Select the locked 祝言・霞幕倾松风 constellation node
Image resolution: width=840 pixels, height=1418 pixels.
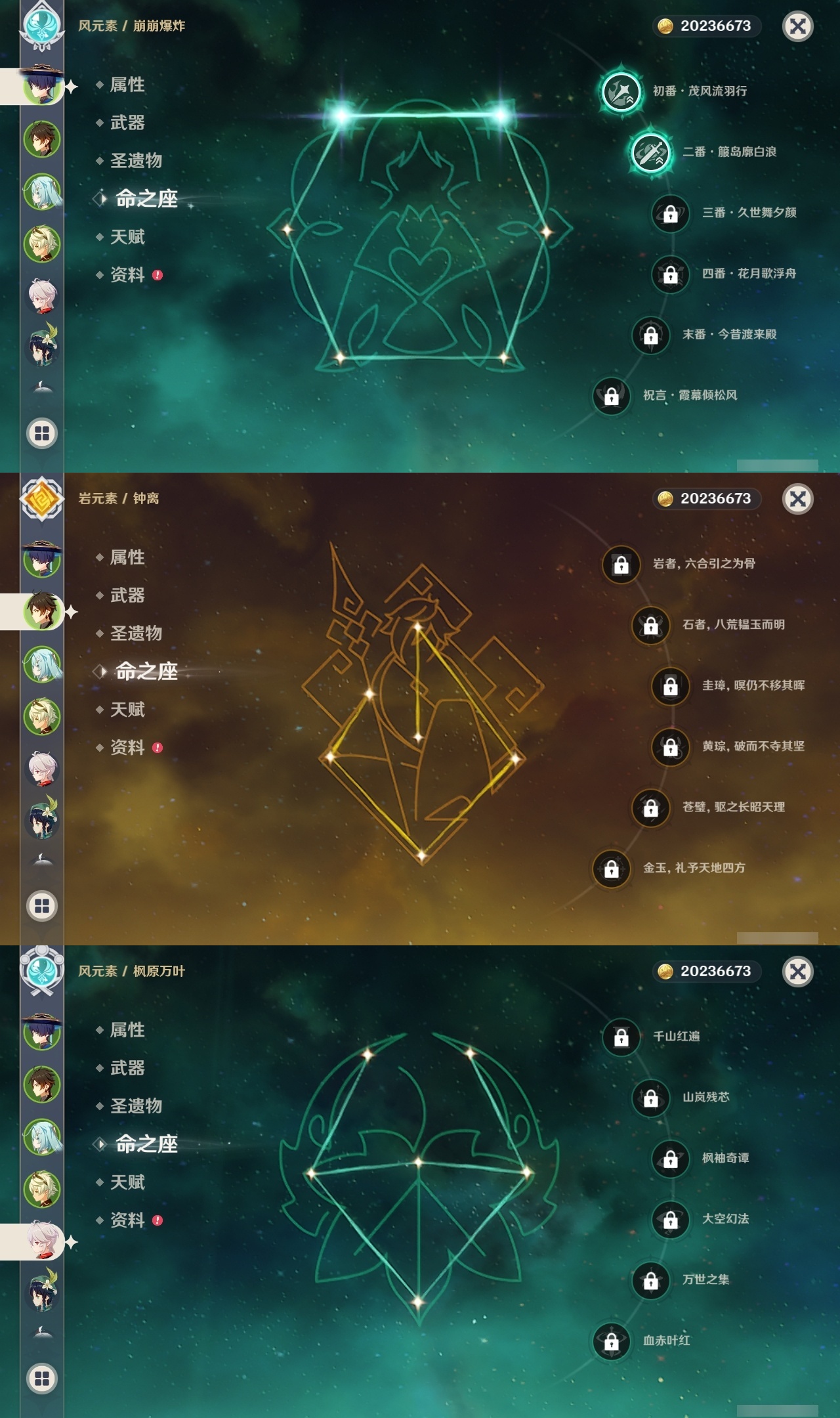(611, 396)
